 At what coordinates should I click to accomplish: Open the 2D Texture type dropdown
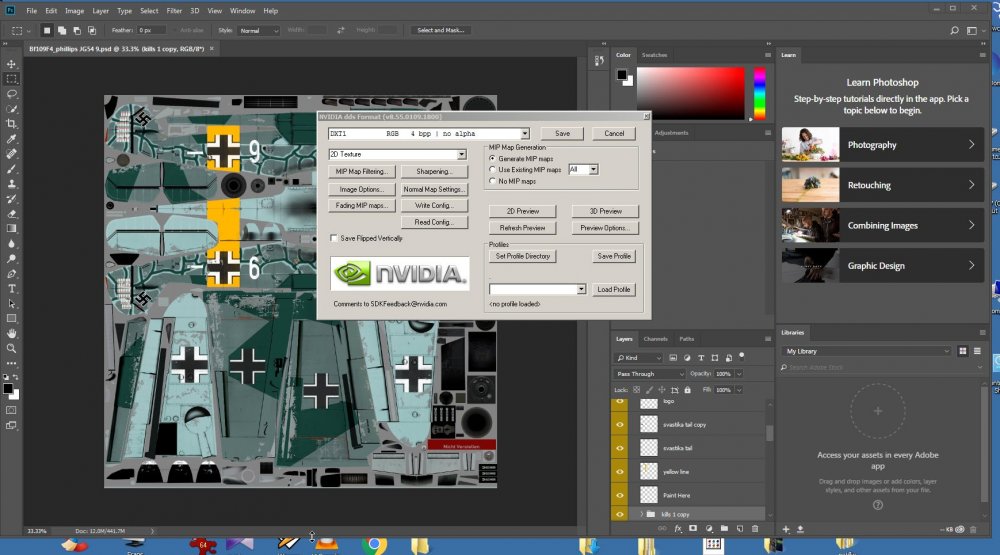pos(461,155)
